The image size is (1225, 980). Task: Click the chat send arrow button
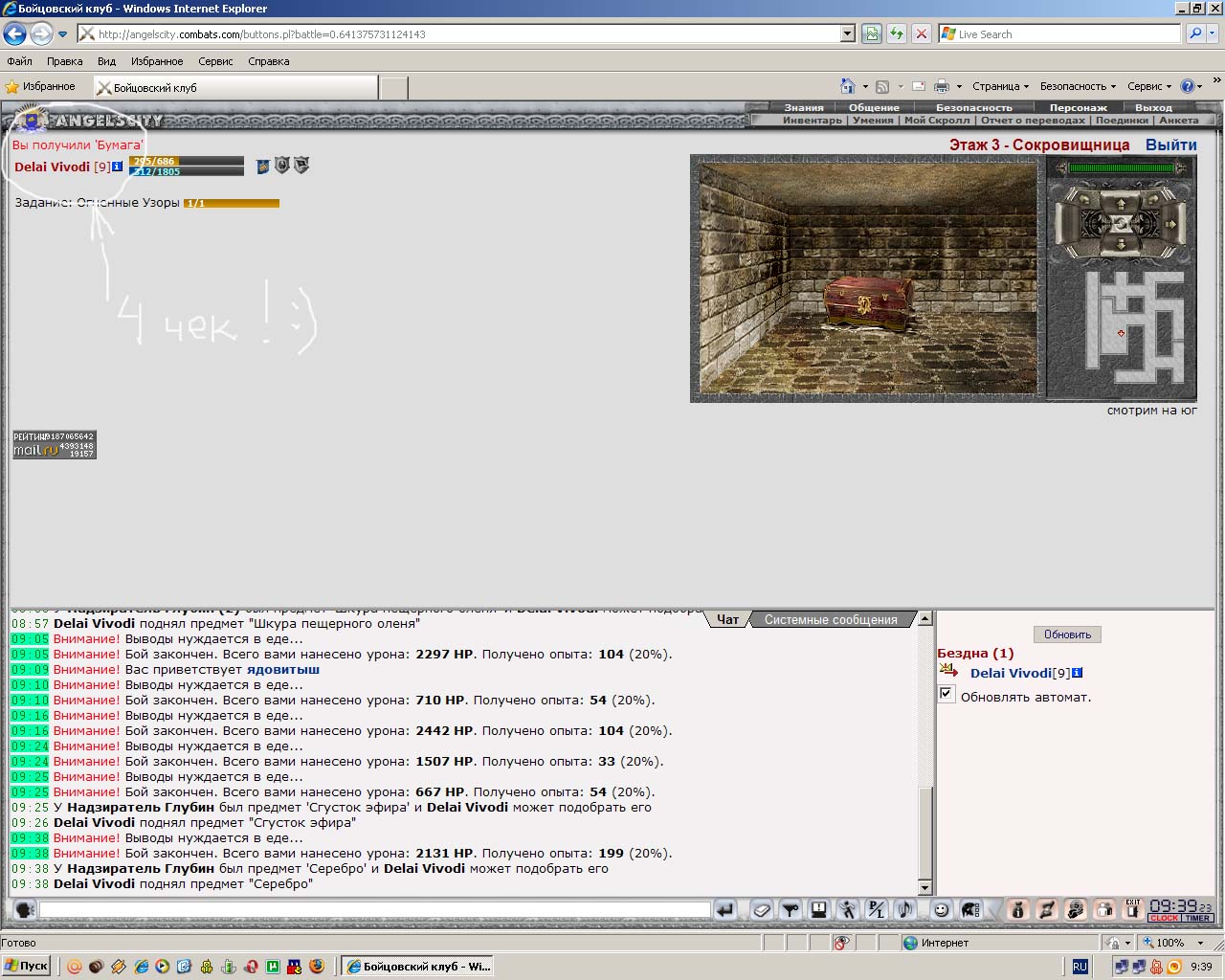pos(724,910)
